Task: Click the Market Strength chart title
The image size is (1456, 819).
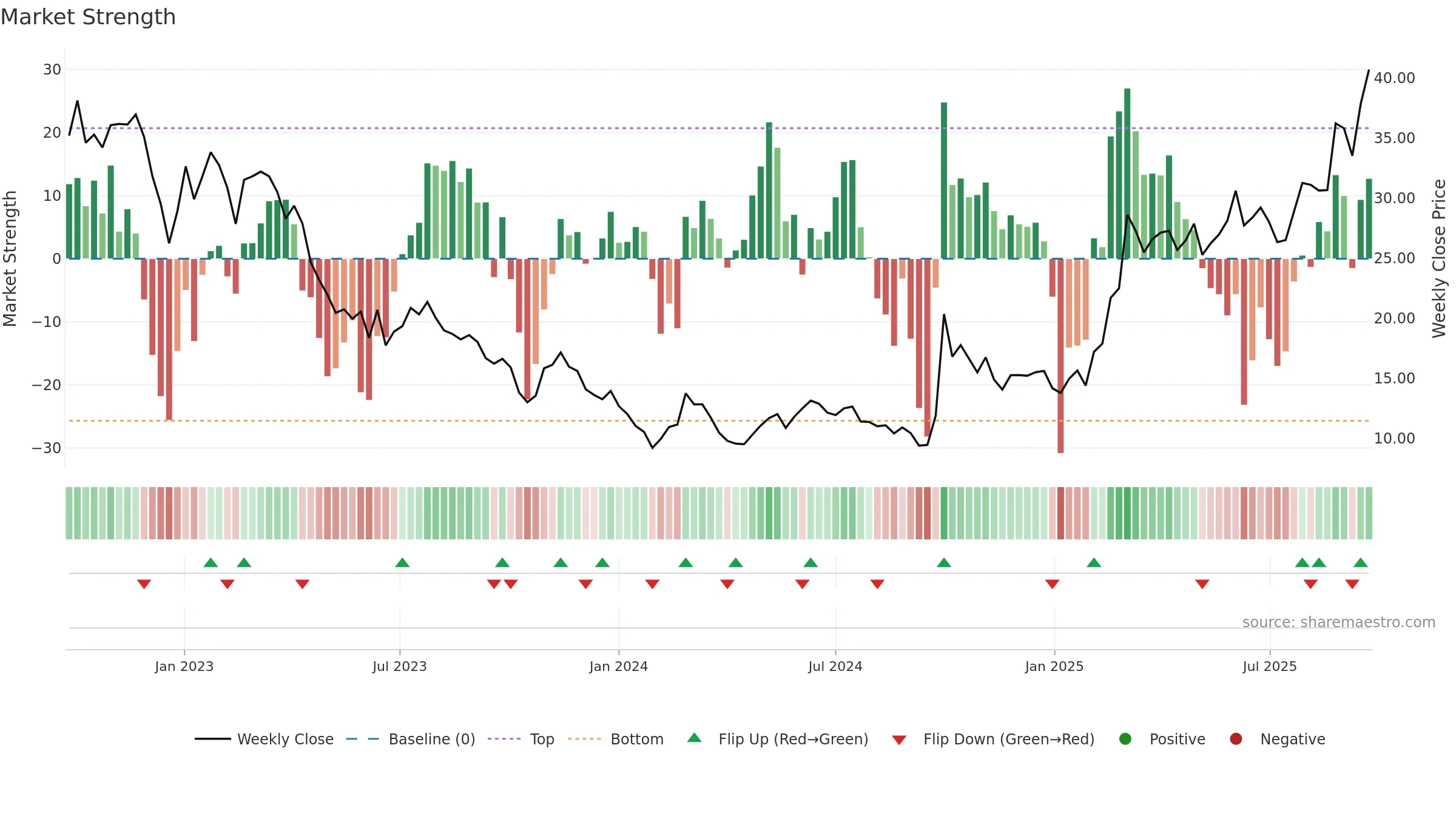Action: 88,17
